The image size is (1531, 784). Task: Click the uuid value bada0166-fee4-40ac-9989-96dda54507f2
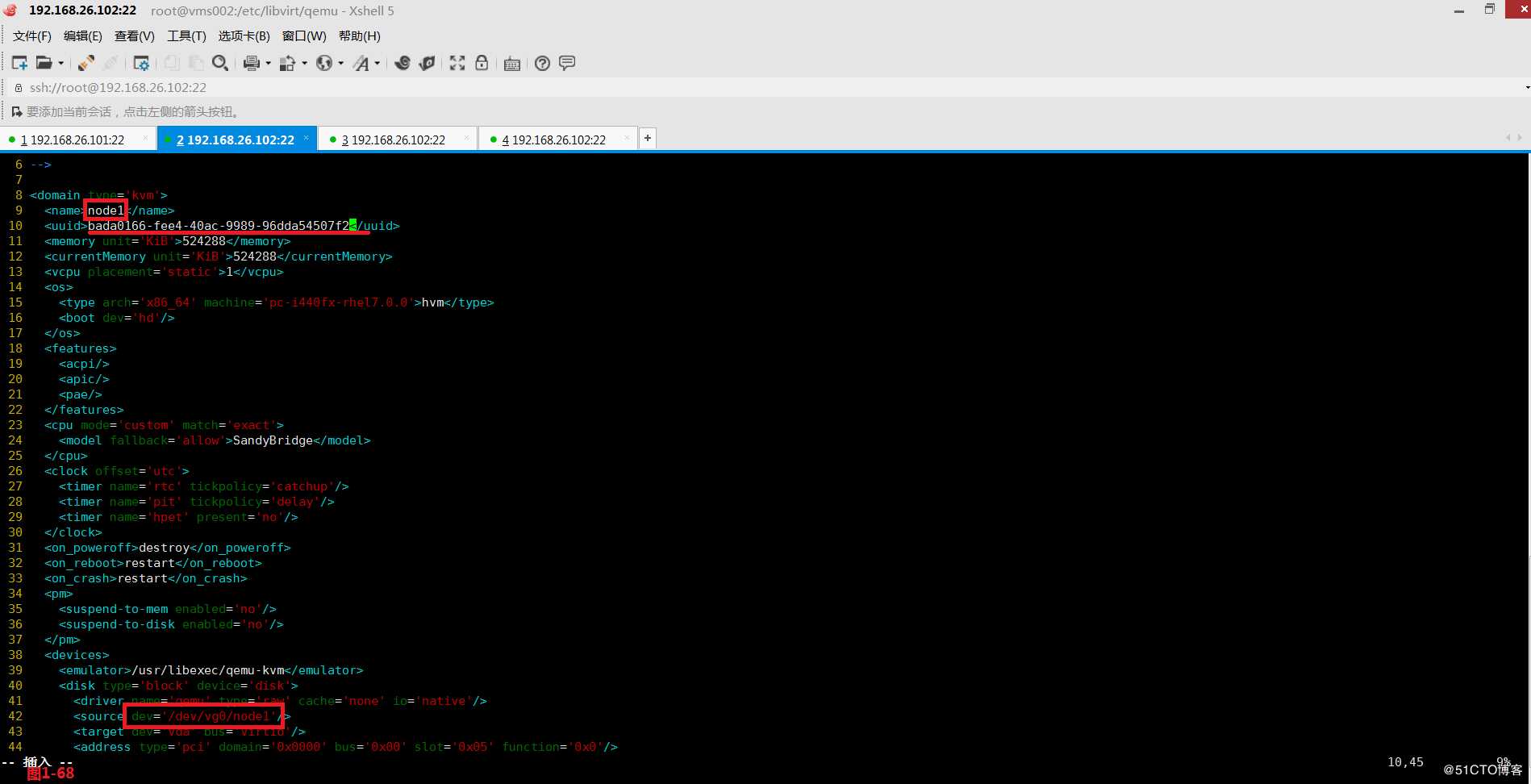coord(219,226)
